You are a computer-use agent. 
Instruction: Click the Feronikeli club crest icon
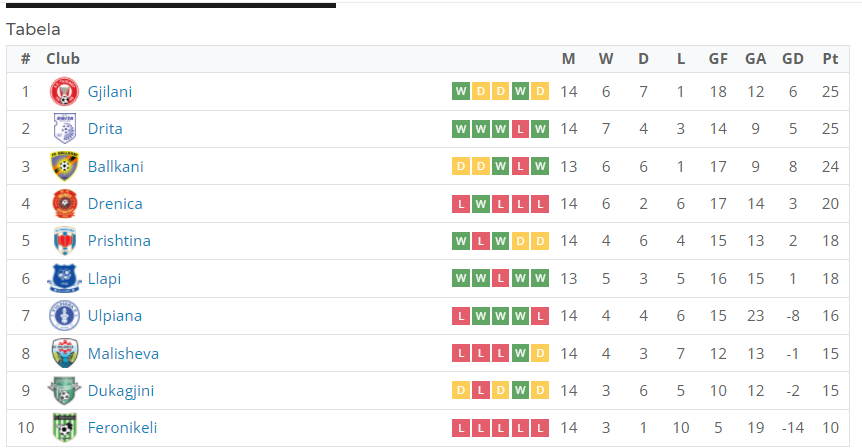(x=64, y=428)
